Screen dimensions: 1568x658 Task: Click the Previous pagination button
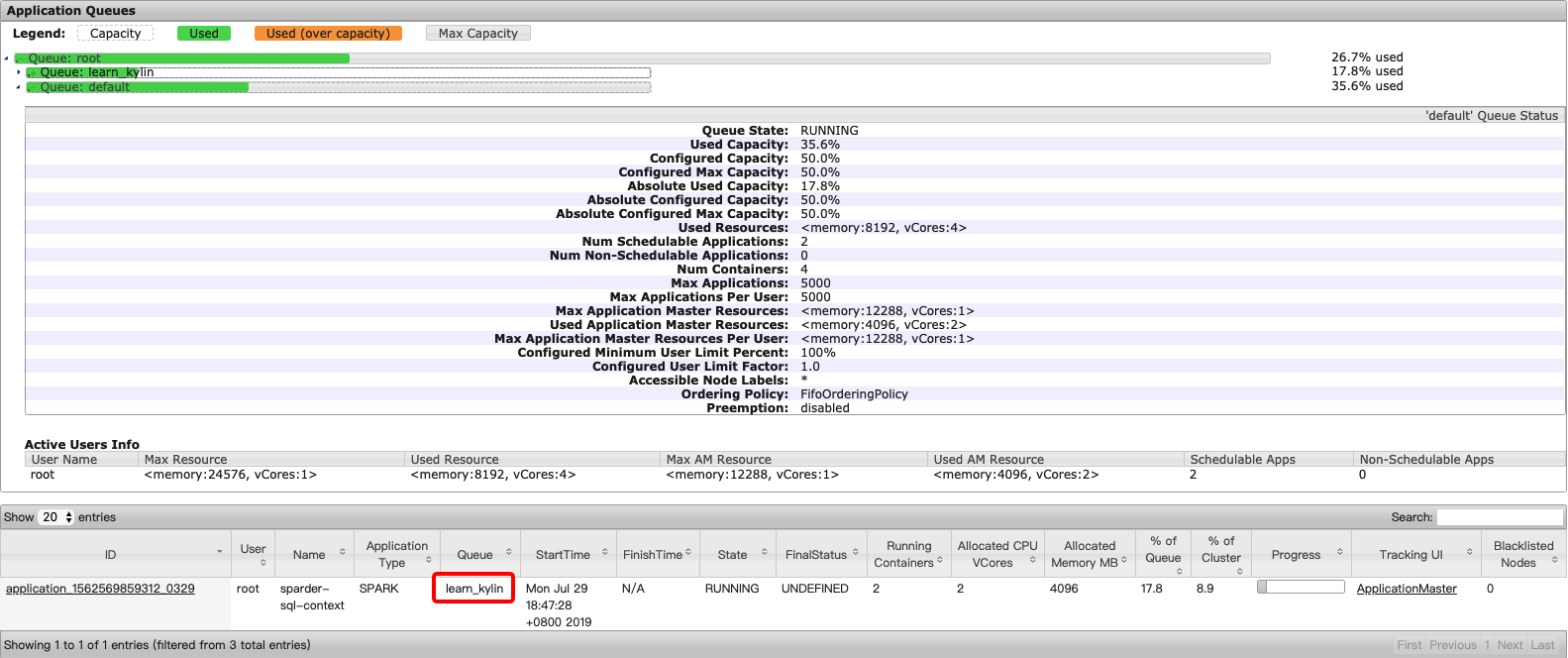[x=1452, y=645]
